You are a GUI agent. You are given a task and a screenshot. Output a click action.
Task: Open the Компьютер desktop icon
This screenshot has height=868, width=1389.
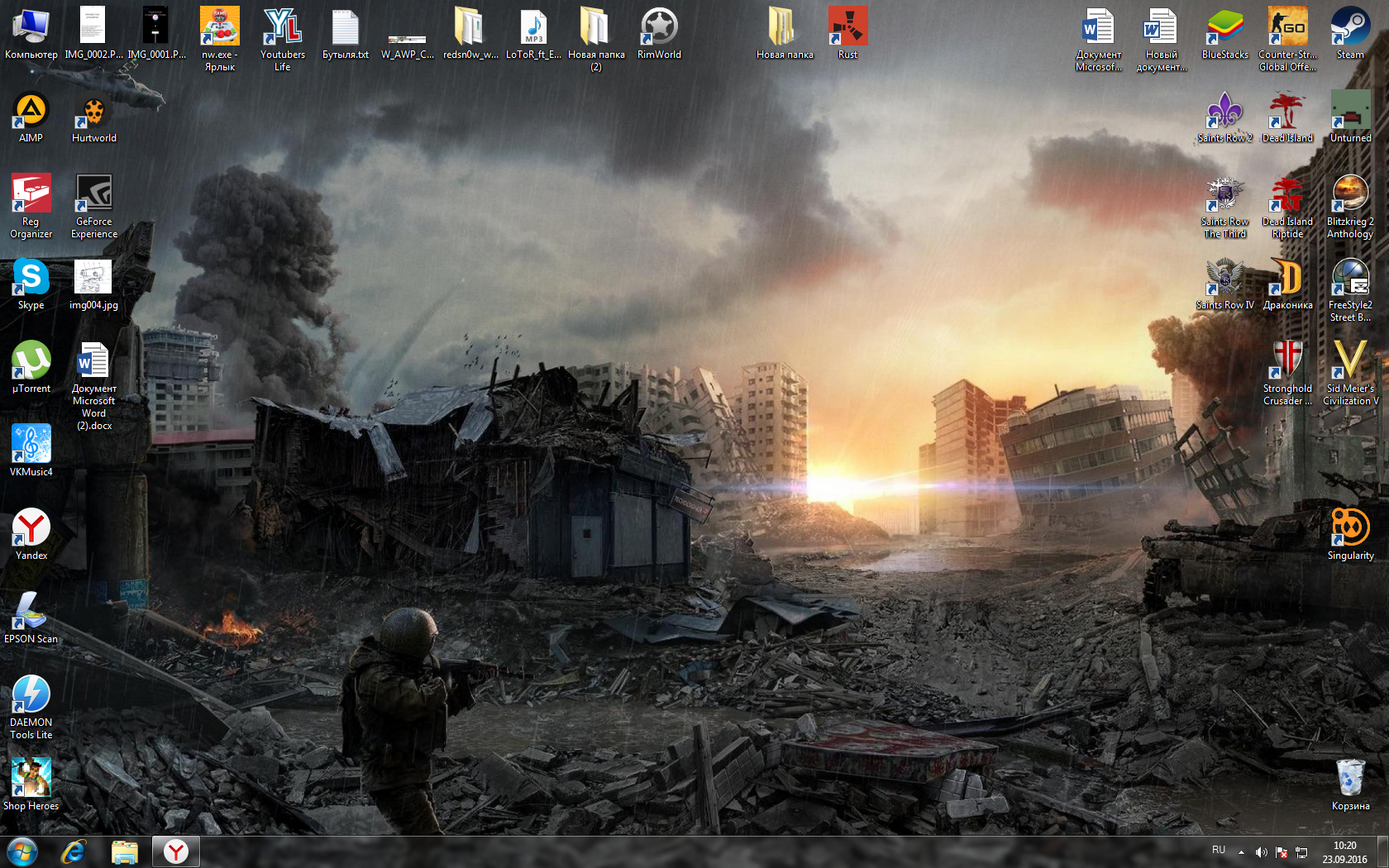coord(31,34)
